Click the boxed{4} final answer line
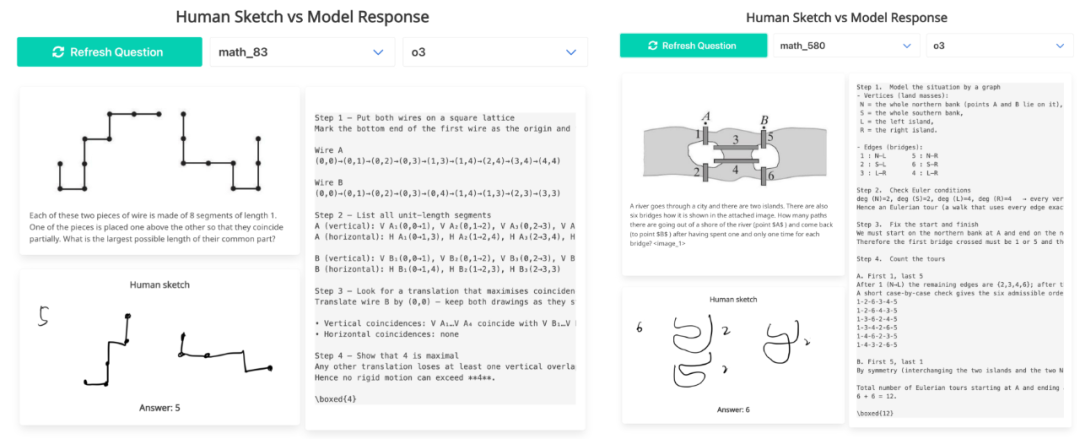Image resolution: width=1080 pixels, height=439 pixels. click(x=335, y=399)
